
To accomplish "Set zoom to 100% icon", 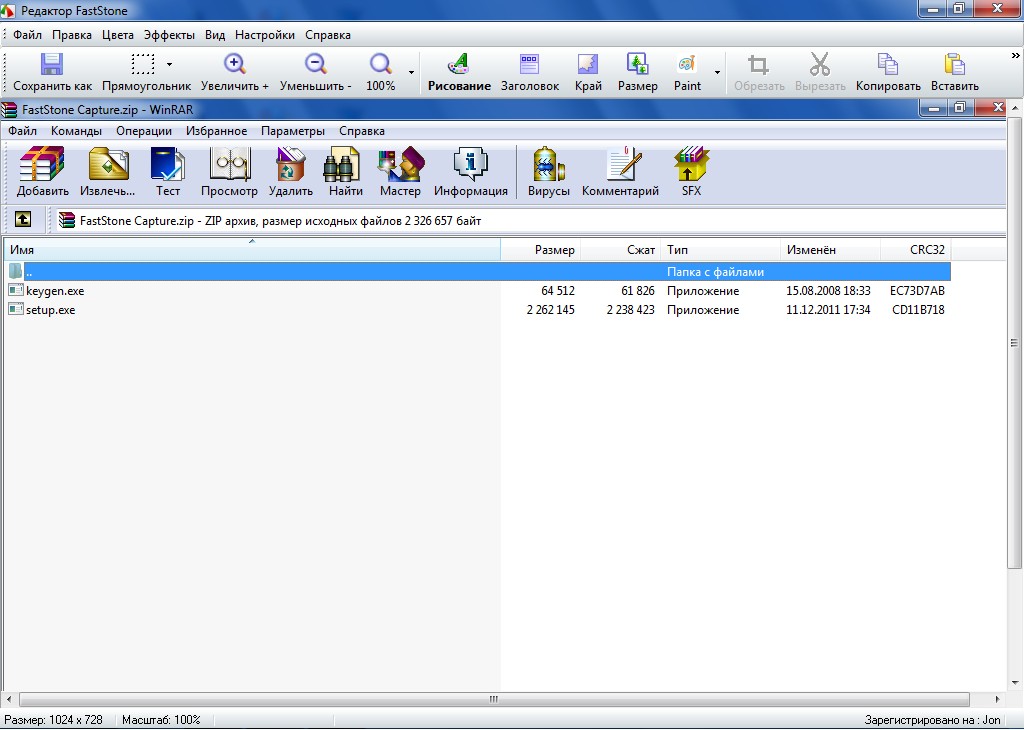I will point(380,65).
